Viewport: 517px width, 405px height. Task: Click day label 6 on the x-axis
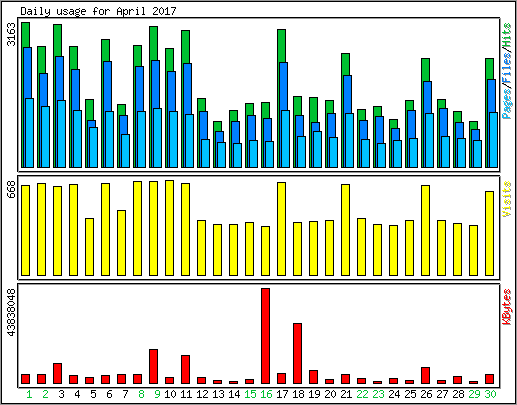[x=109, y=394]
